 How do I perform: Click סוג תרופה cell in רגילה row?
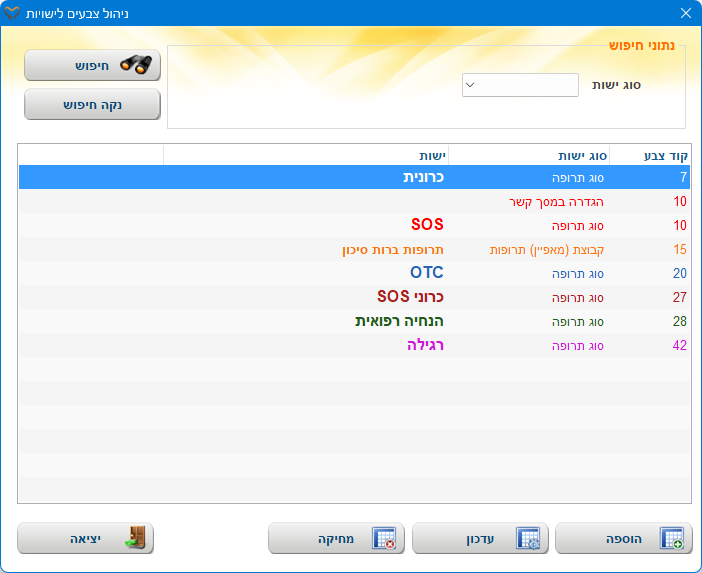529,345
